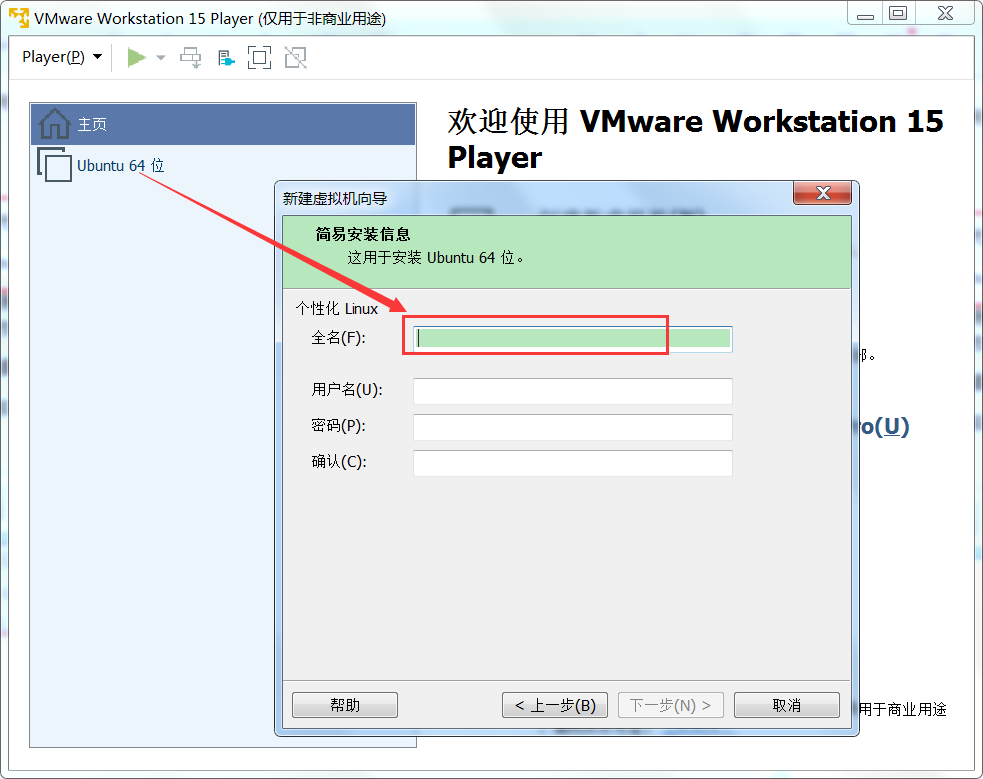983x779 pixels.
Task: Click the 密码(P) password field
Action: 573,427
